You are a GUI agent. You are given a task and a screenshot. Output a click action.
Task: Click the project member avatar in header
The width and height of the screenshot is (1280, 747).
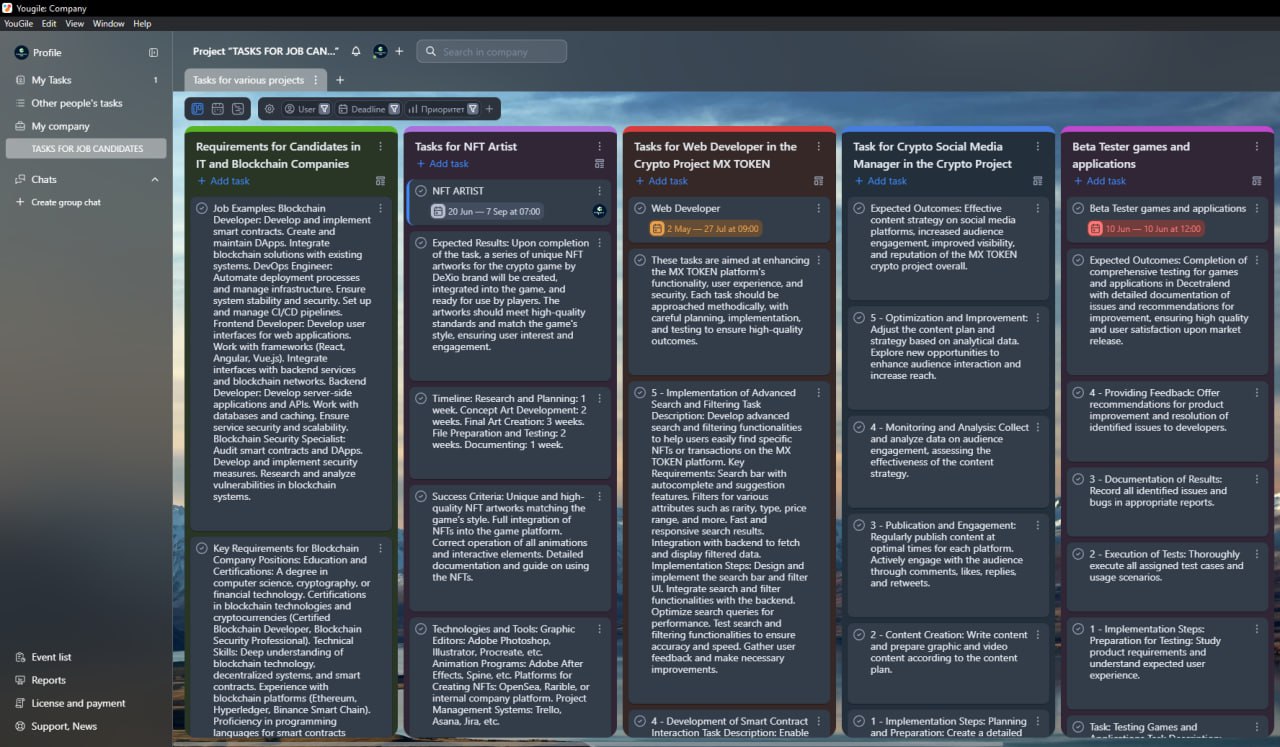(x=380, y=51)
